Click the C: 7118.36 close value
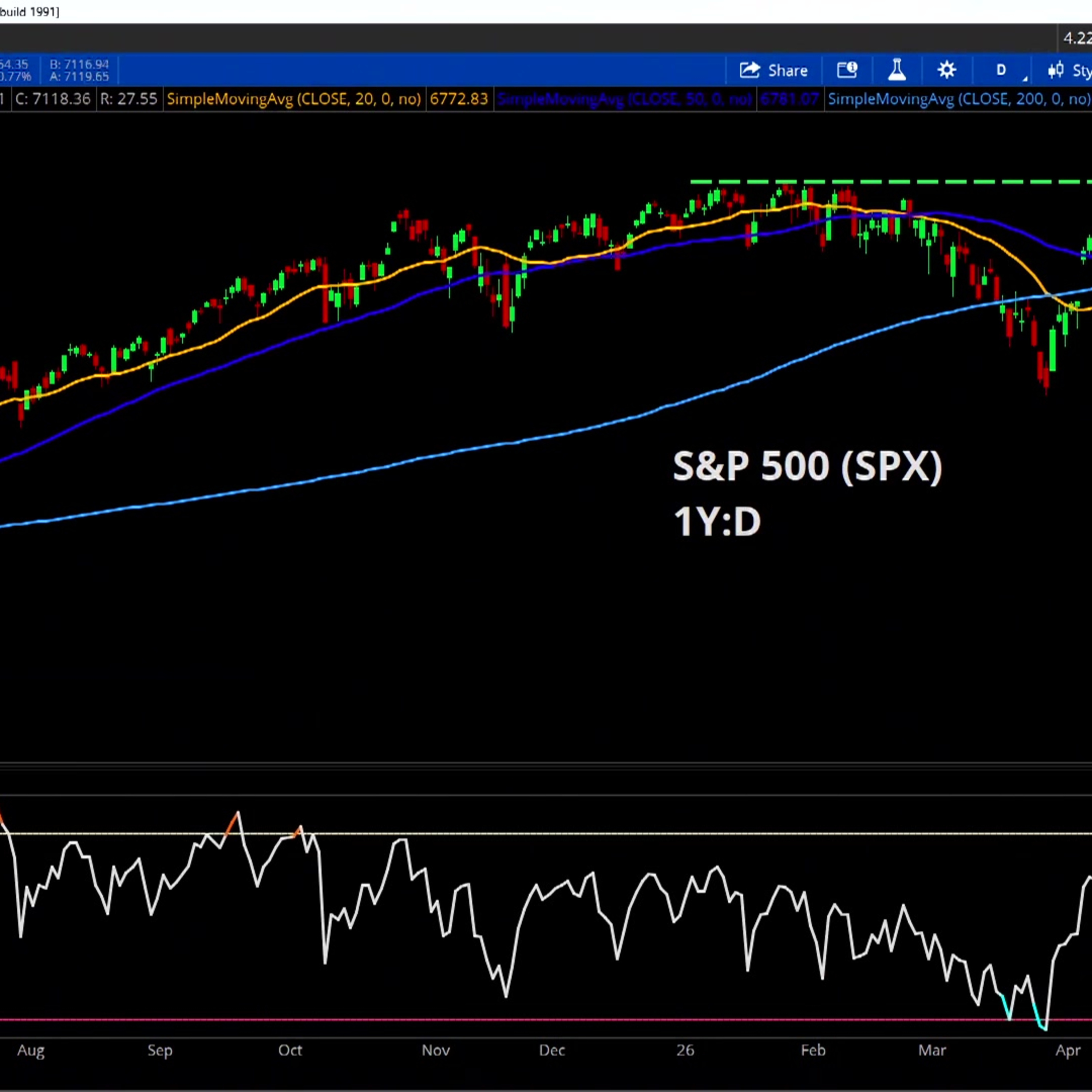Image resolution: width=1092 pixels, height=1092 pixels. [52, 99]
